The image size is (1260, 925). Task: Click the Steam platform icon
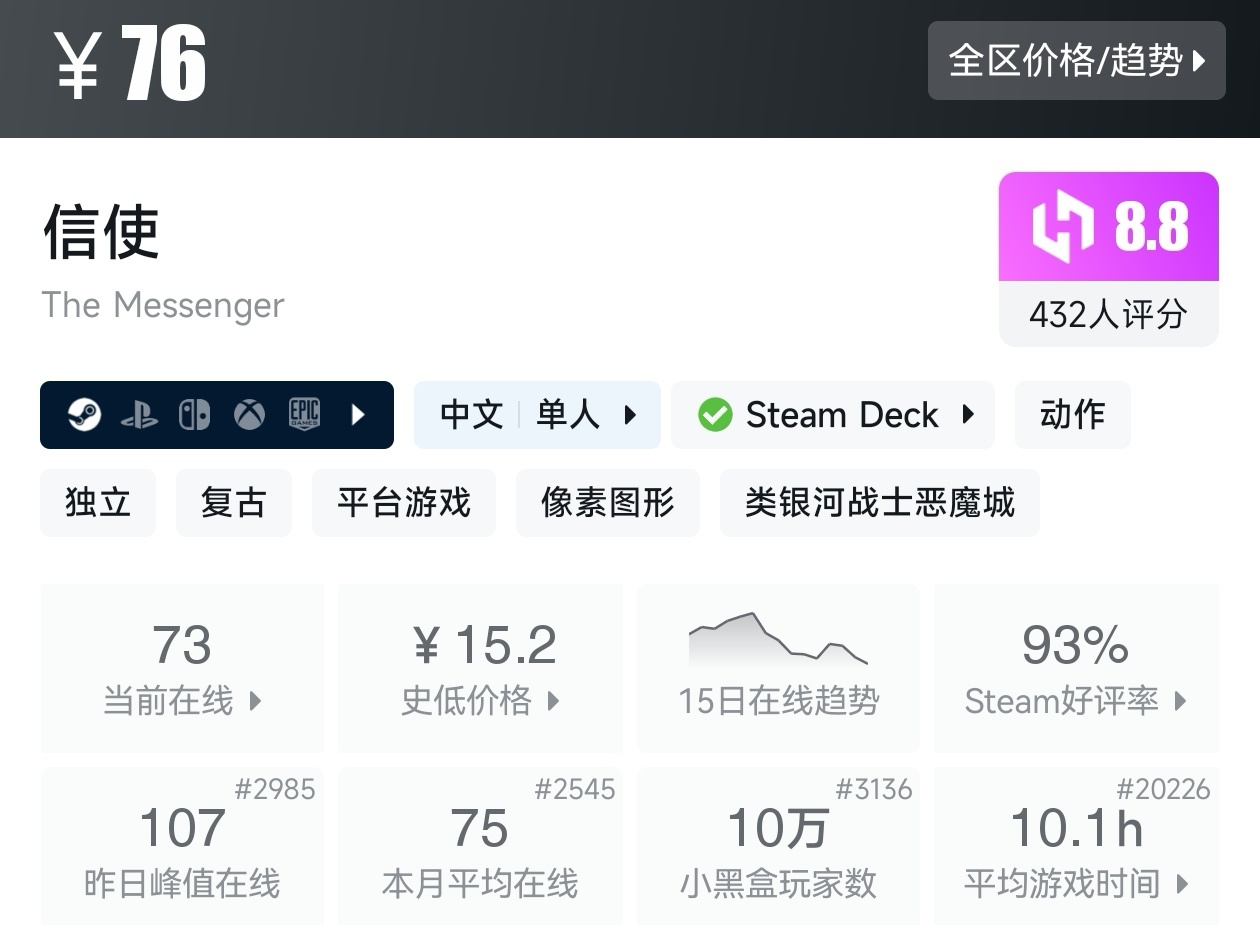pyautogui.click(x=85, y=414)
